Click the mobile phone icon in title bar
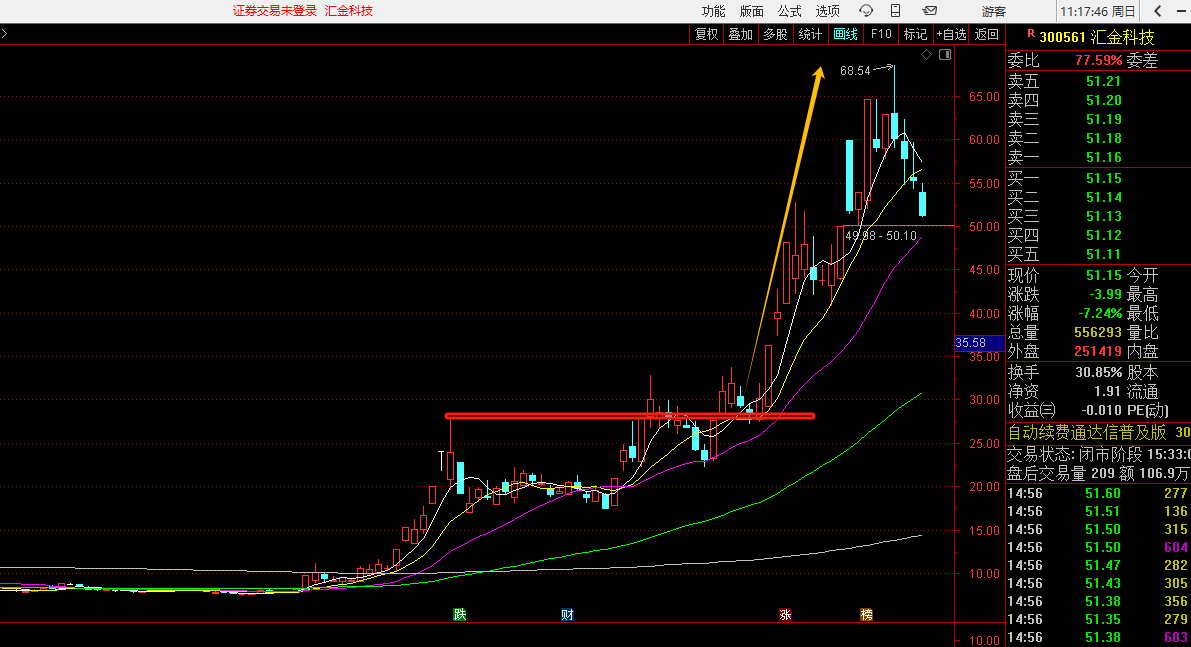This screenshot has height=647, width=1191. tap(896, 11)
